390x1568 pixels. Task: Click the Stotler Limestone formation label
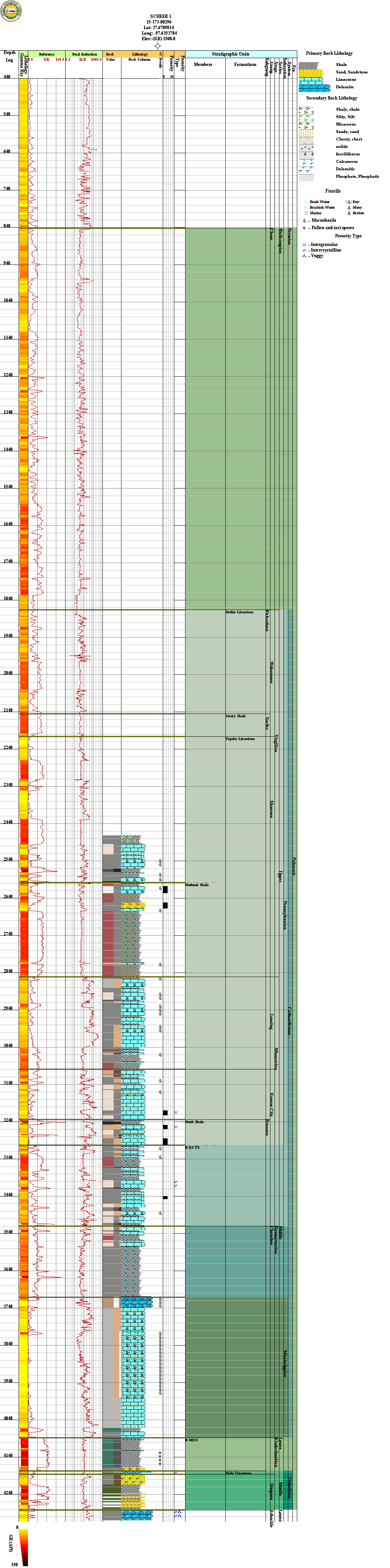click(x=239, y=612)
